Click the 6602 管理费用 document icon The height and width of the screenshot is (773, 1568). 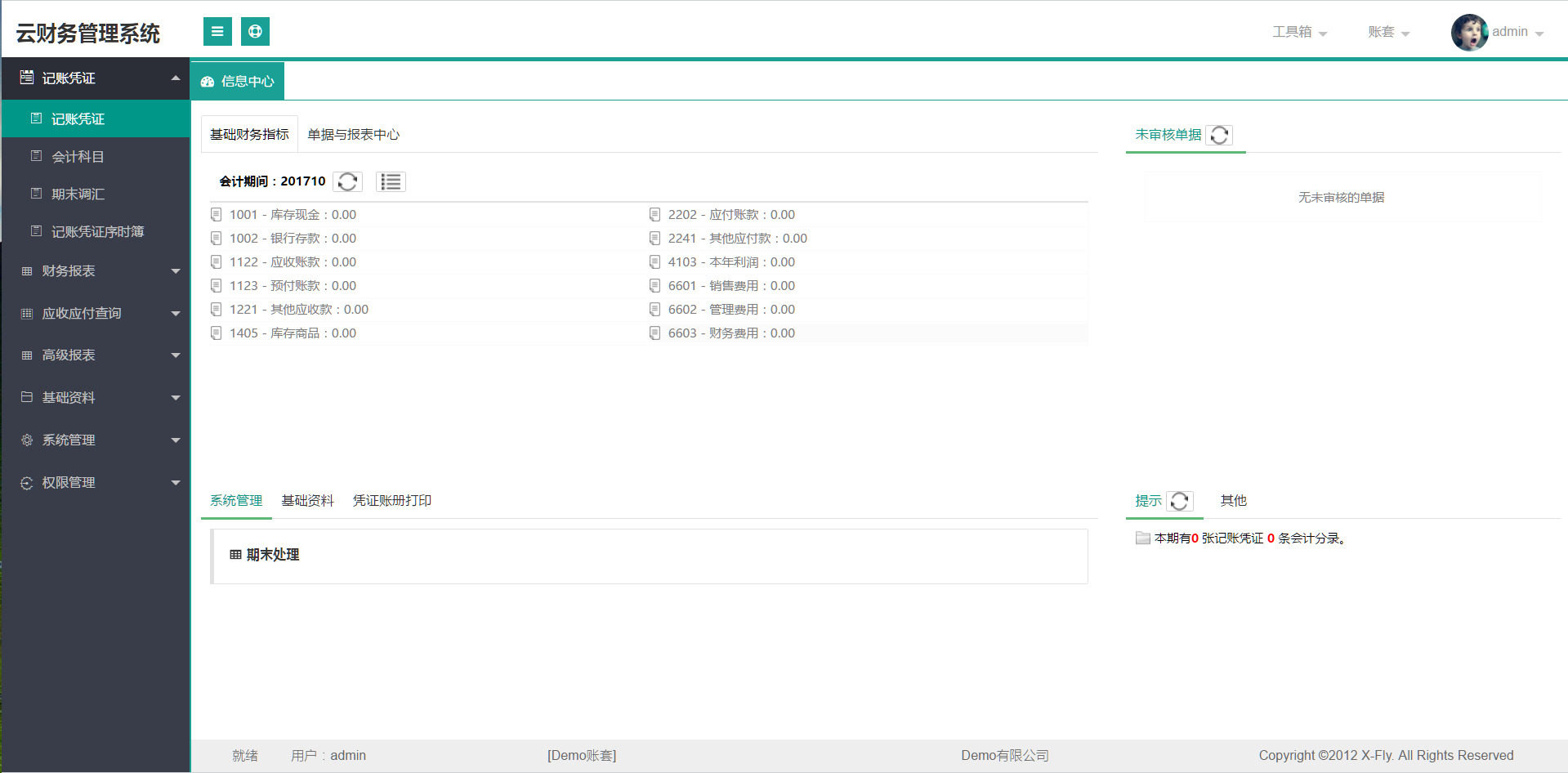tap(655, 310)
